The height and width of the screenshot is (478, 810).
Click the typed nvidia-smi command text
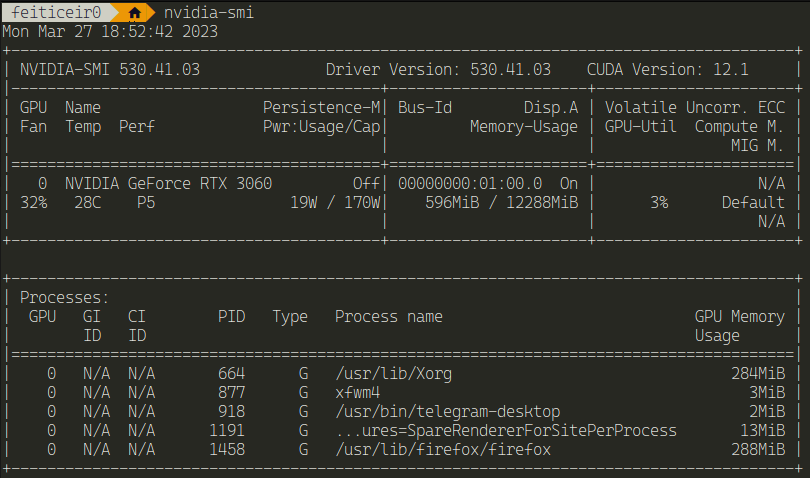pyautogui.click(x=209, y=12)
